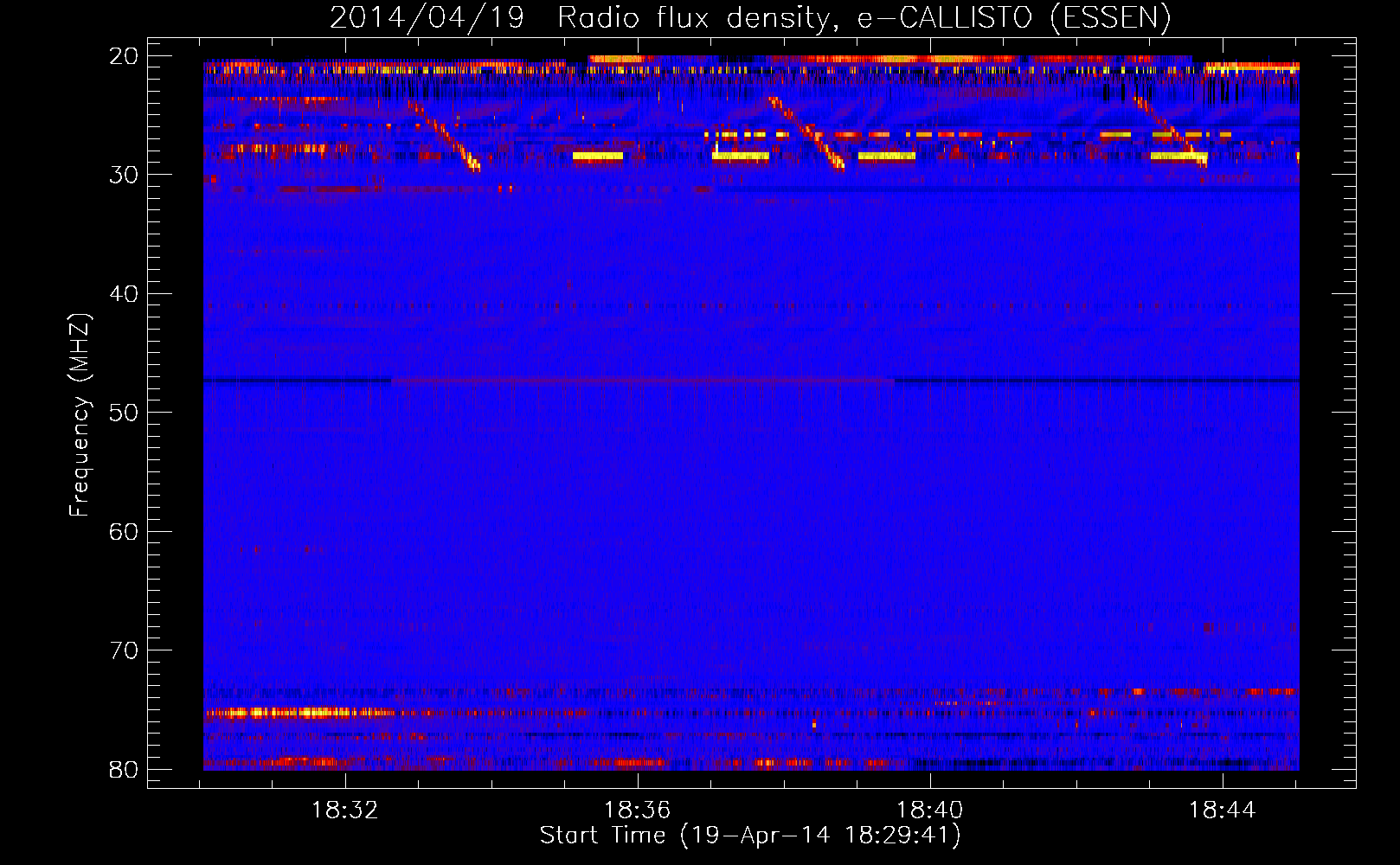Image resolution: width=1400 pixels, height=865 pixels.
Task: Click the 30 MHz frequency tick label
Action: click(x=124, y=175)
